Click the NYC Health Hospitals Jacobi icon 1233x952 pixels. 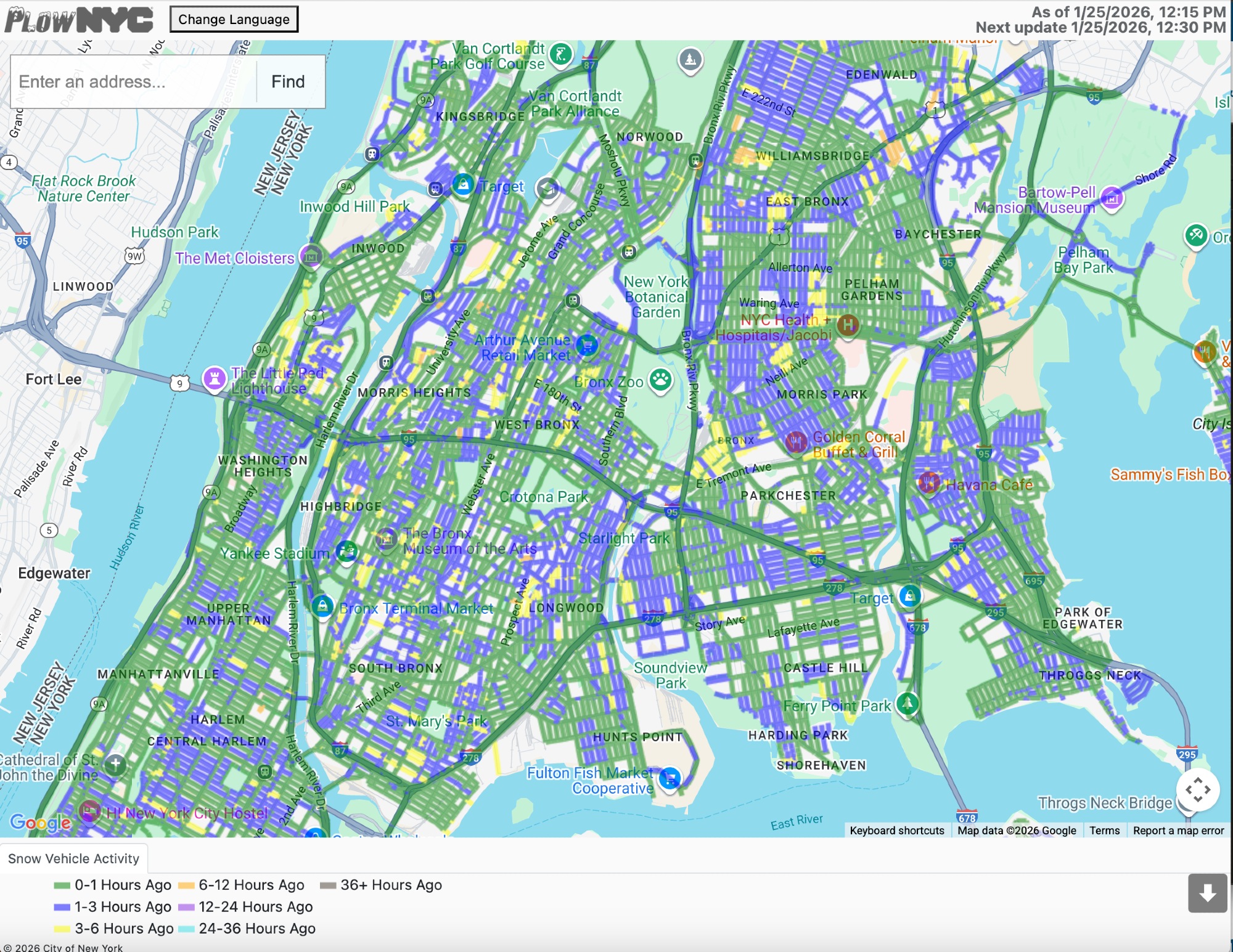point(848,324)
